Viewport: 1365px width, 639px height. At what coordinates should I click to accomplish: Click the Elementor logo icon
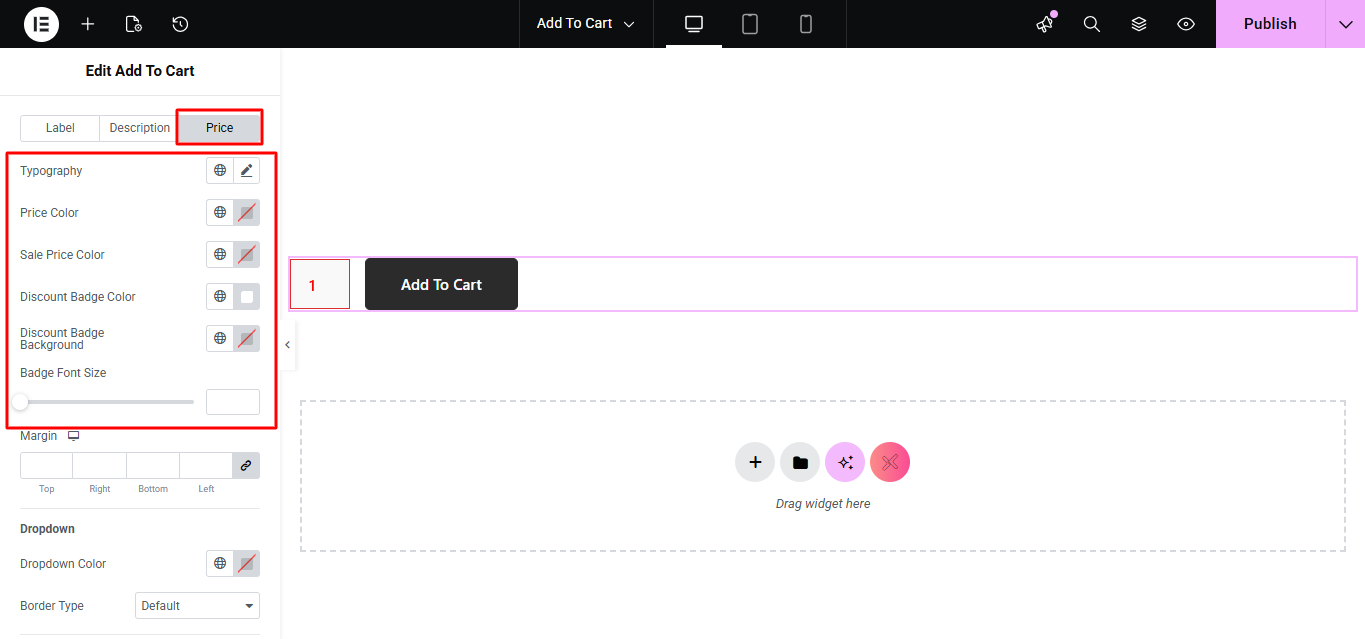(x=41, y=24)
